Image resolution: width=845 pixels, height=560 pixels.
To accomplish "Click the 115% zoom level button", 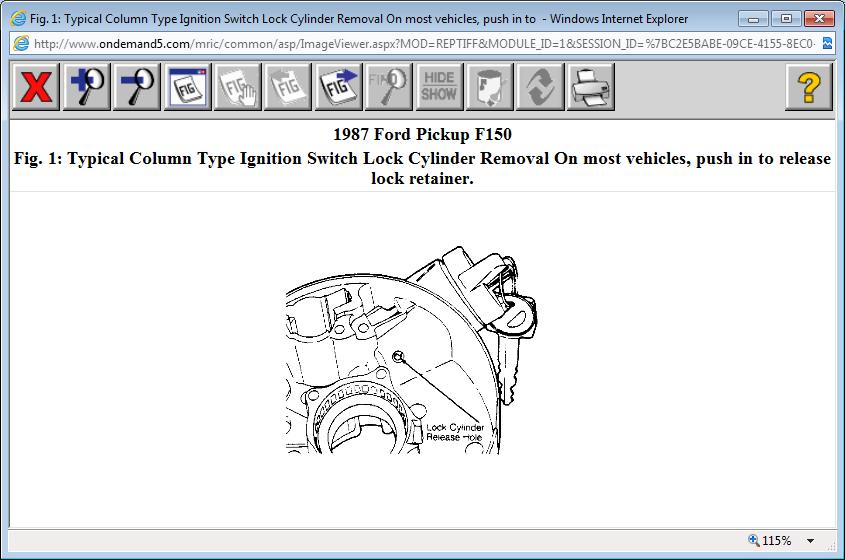I will pyautogui.click(x=770, y=541).
